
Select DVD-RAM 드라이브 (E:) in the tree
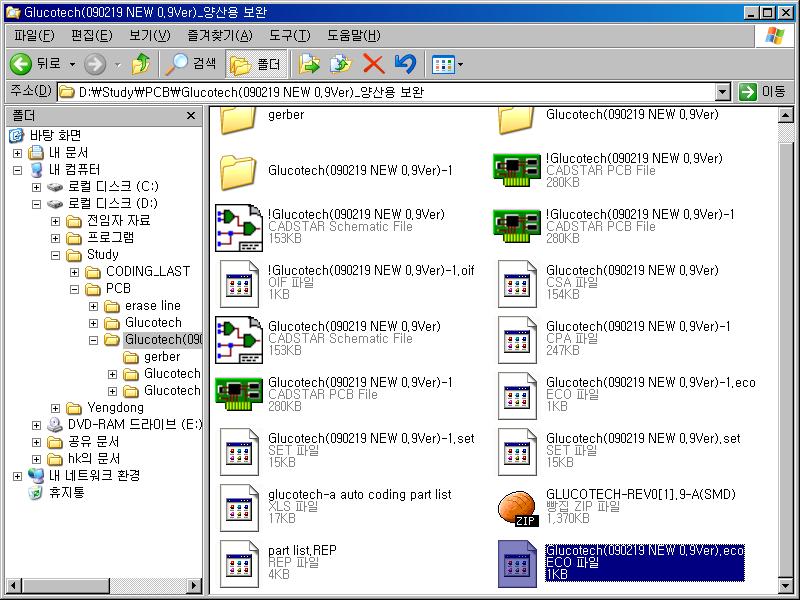click(135, 424)
